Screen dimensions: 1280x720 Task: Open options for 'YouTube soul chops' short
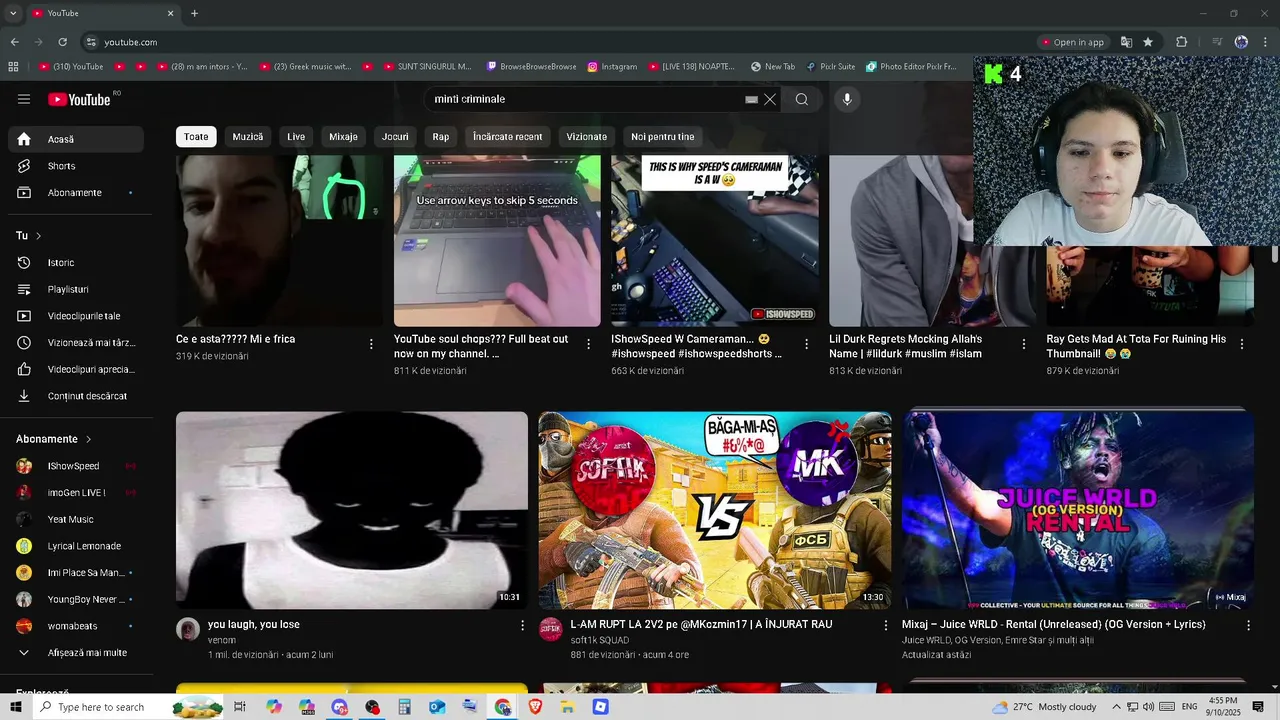(x=589, y=344)
